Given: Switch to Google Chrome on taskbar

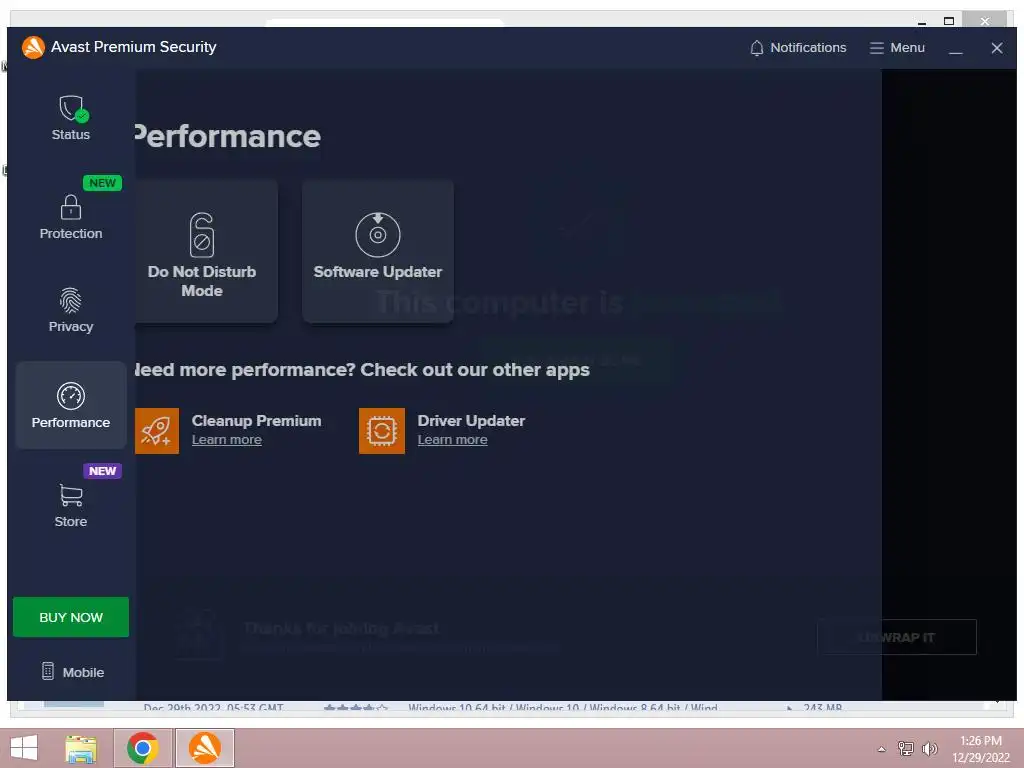Looking at the screenshot, I should point(142,748).
